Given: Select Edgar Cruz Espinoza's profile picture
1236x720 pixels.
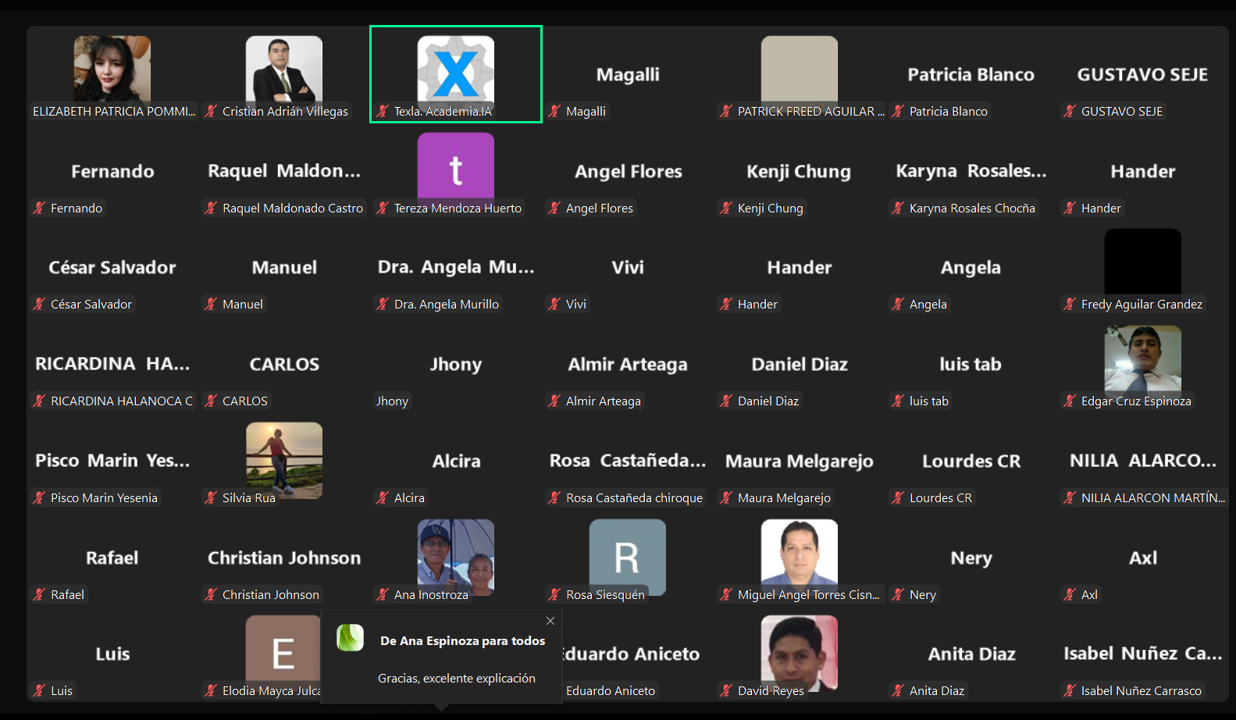Looking at the screenshot, I should coord(1142,358).
